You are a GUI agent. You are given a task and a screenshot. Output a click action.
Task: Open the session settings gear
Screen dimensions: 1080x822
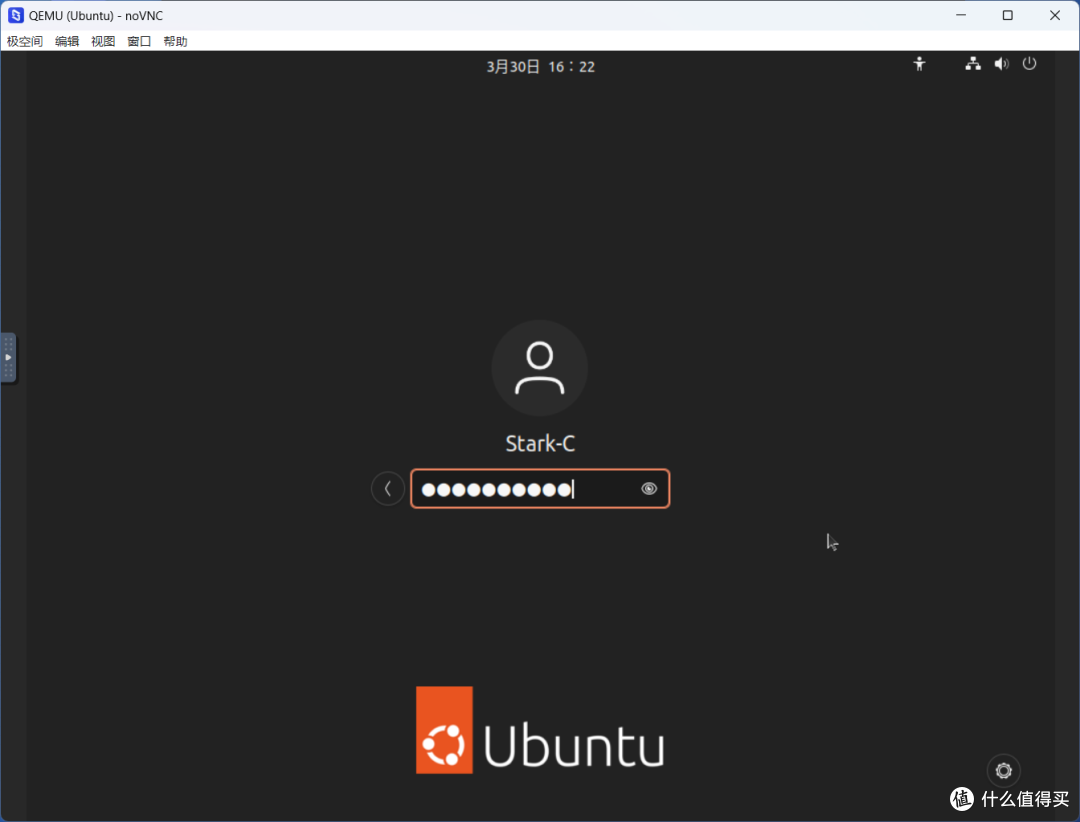[x=1004, y=770]
